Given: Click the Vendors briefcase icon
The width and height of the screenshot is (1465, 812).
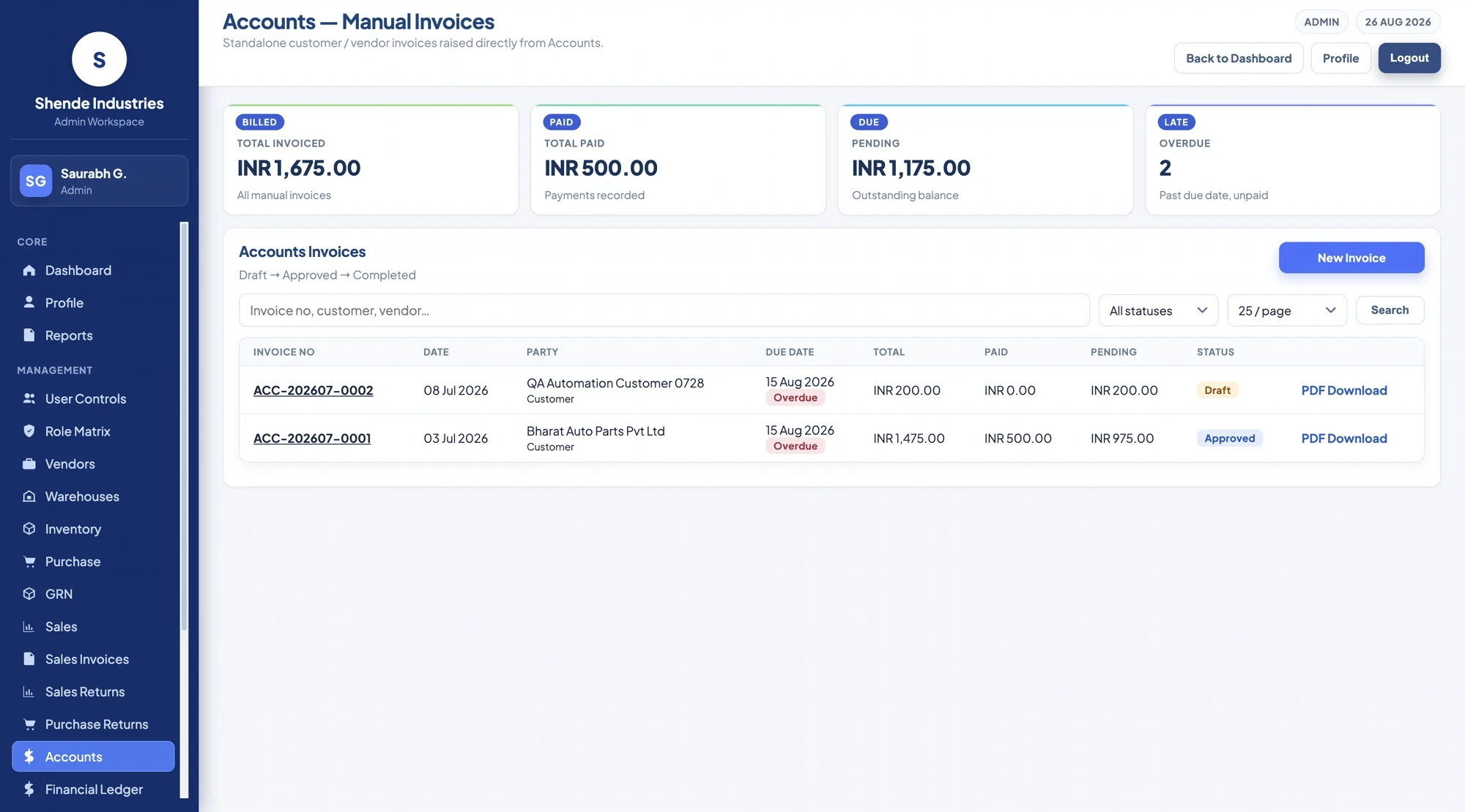Looking at the screenshot, I should click(29, 463).
